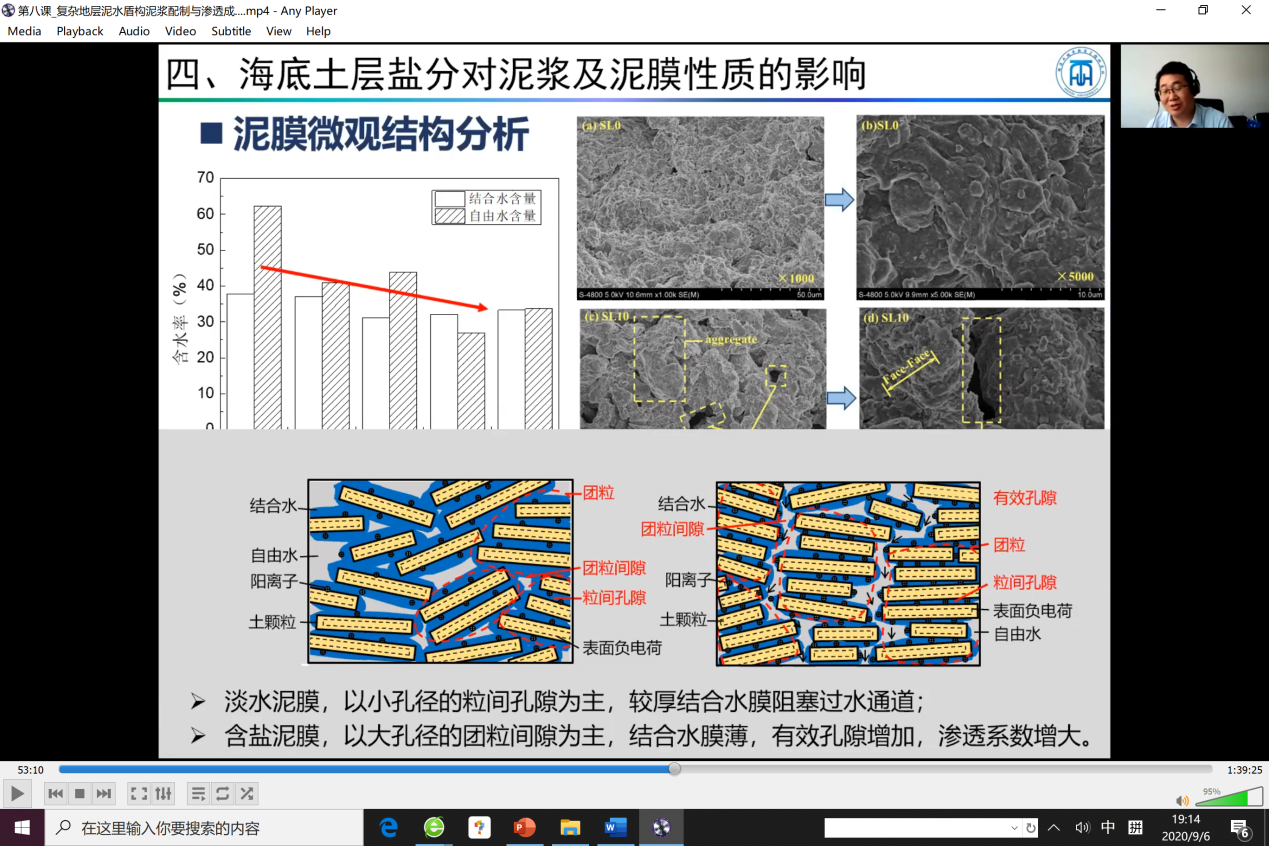Show hidden system tray icons
Viewport: 1269px width, 846px height.
1054,828
